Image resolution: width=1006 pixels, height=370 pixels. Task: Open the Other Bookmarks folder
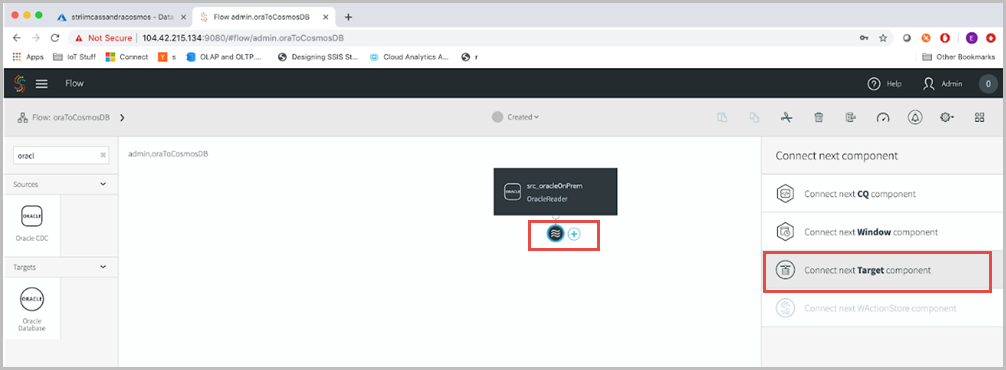point(958,56)
